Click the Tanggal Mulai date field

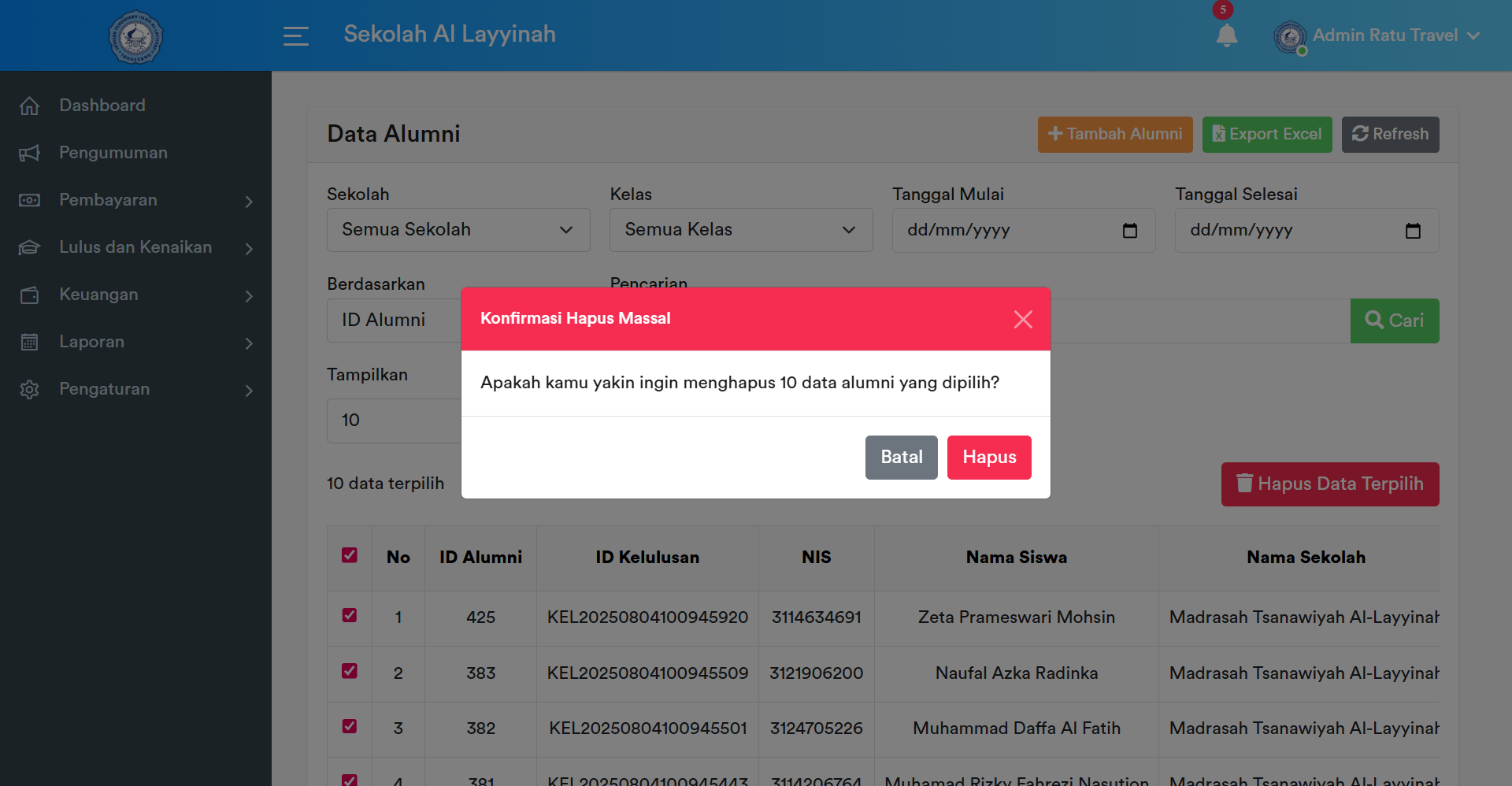click(1000, 230)
